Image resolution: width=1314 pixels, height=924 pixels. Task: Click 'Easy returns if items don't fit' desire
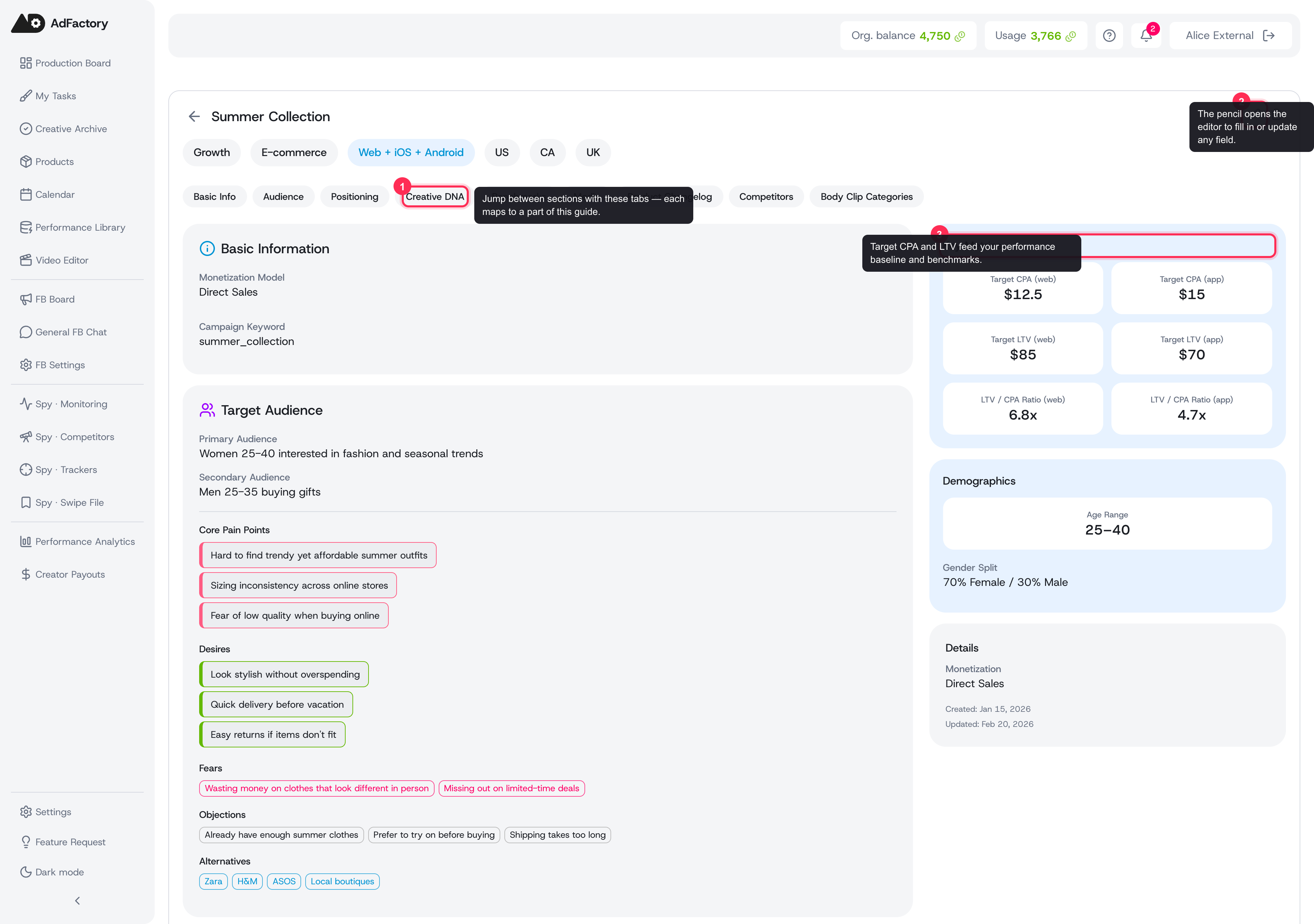(x=272, y=734)
